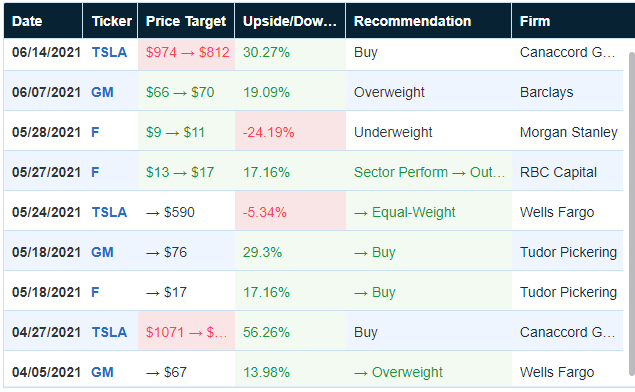The height and width of the screenshot is (392, 635).
Task: Open GM ticker link dated 04/05/2021
Action: point(102,372)
